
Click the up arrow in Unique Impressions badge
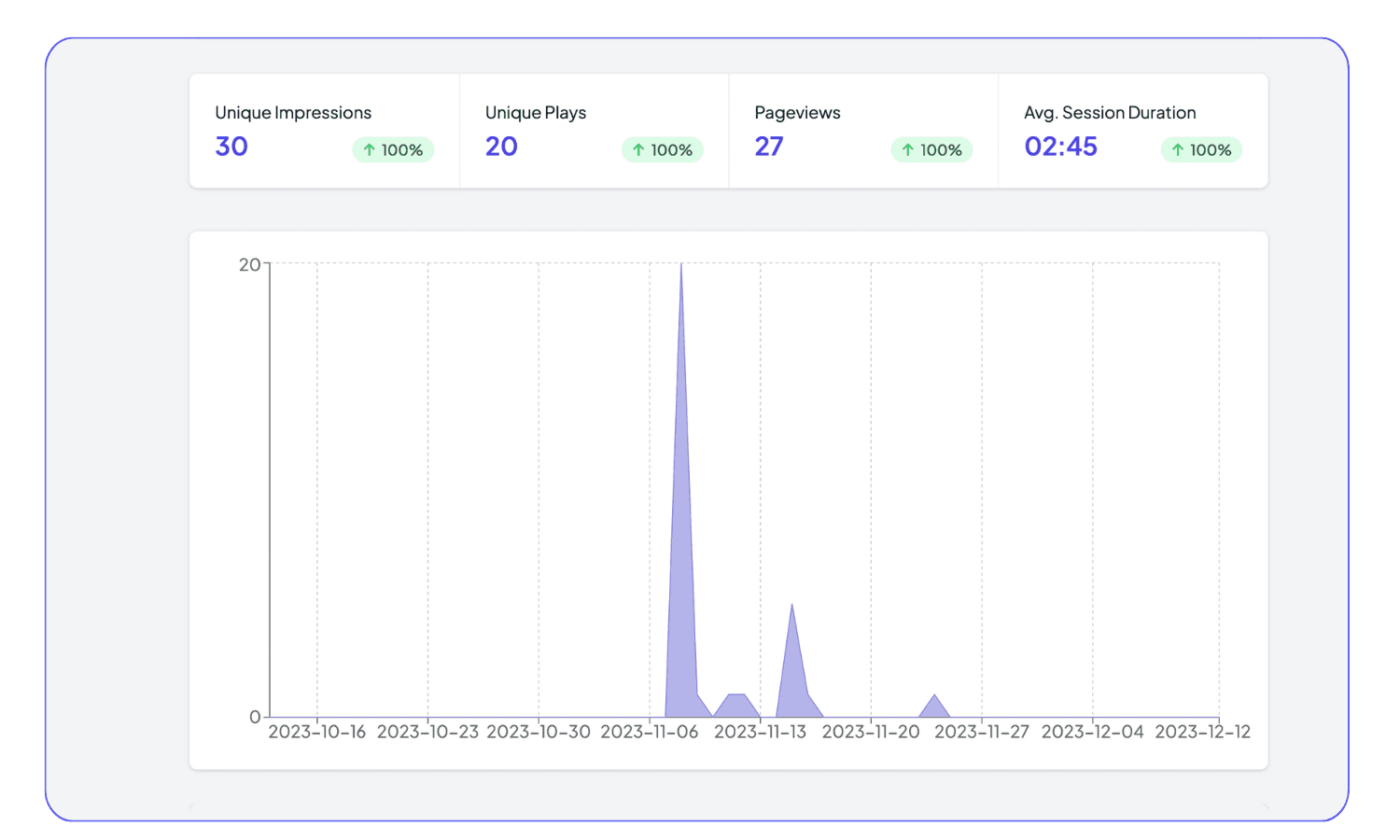[x=370, y=149]
